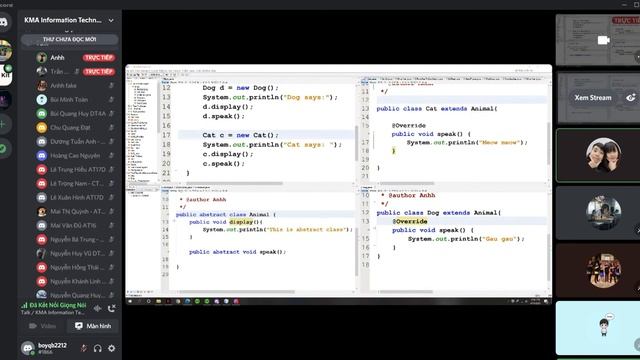The height and width of the screenshot is (360, 640).
Task: Select participant tile with couple photo avatar
Action: tap(598, 155)
